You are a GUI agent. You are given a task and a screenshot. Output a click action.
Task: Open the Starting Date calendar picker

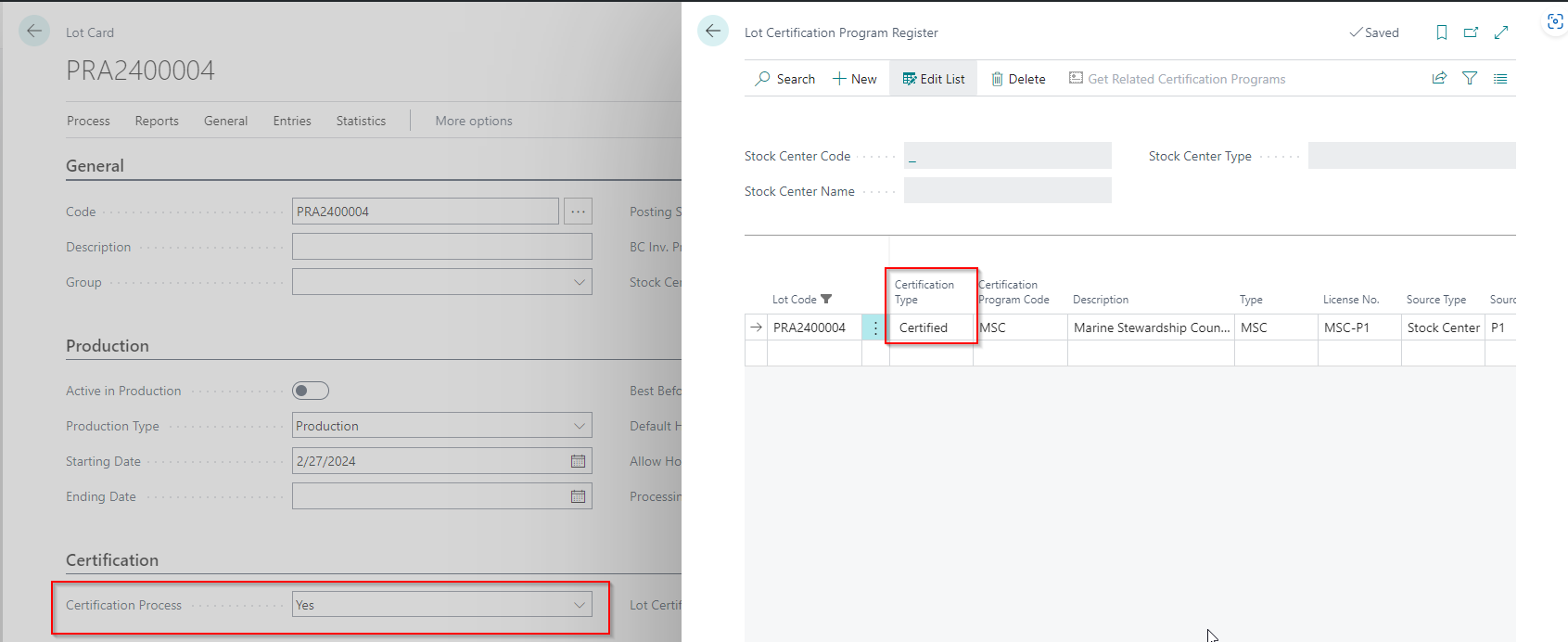578,461
